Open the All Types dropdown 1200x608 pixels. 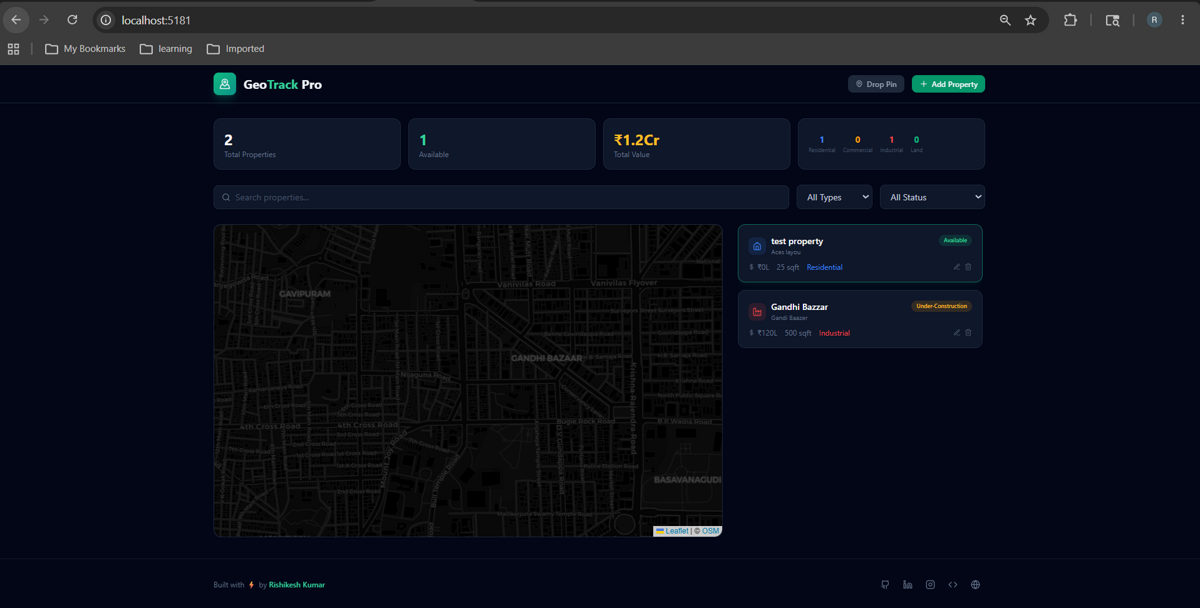834,197
